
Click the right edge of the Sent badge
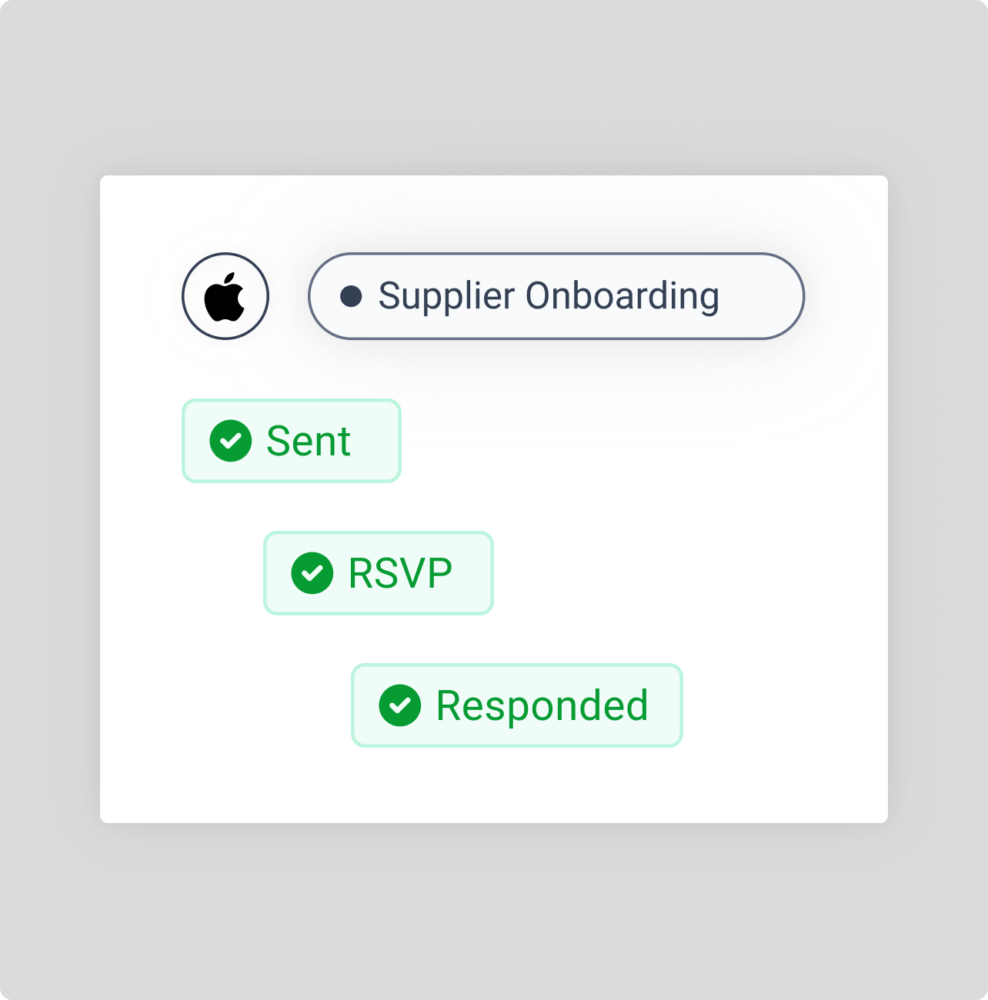pos(397,441)
